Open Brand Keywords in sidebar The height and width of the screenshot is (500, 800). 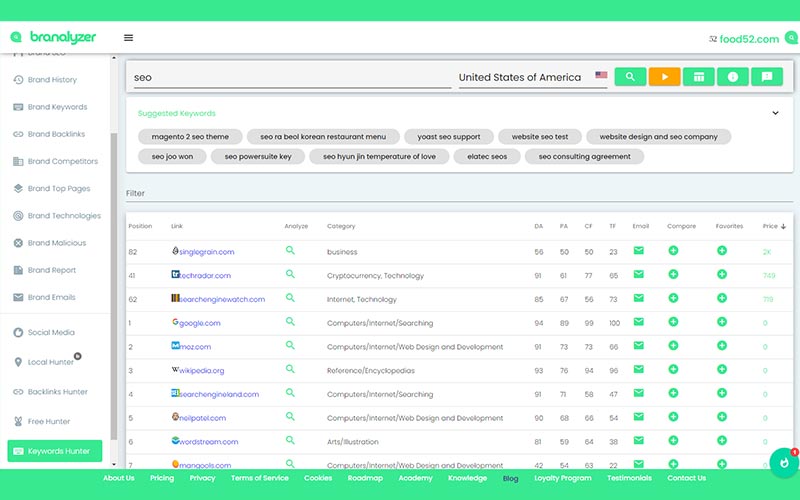[57, 107]
